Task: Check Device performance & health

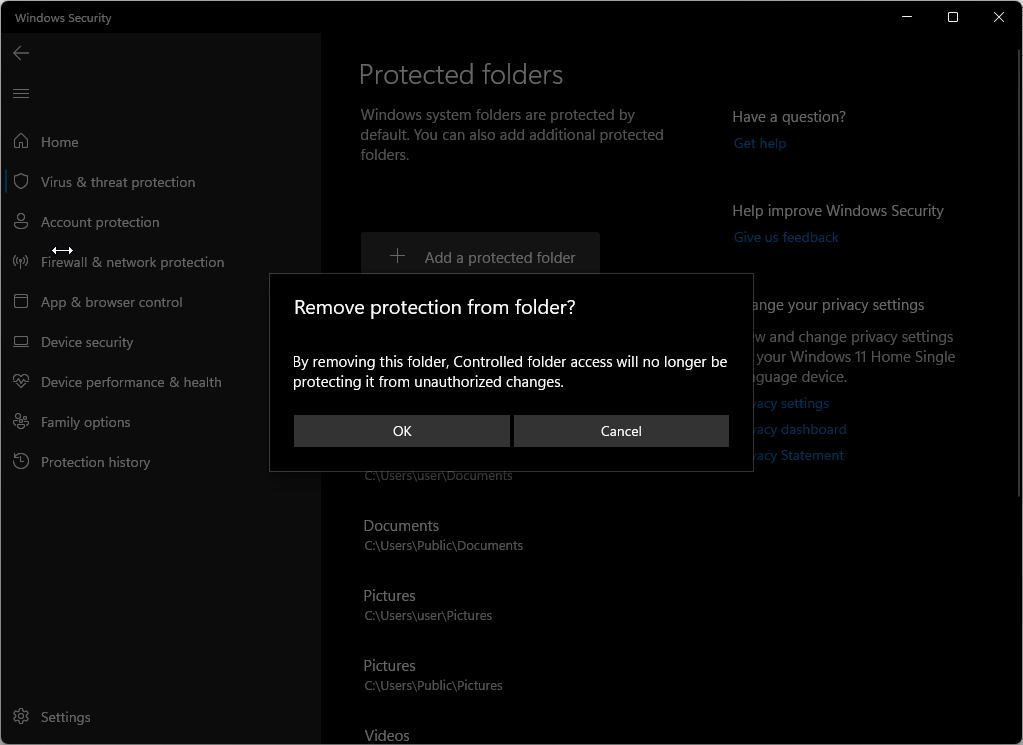Action: coord(133,381)
